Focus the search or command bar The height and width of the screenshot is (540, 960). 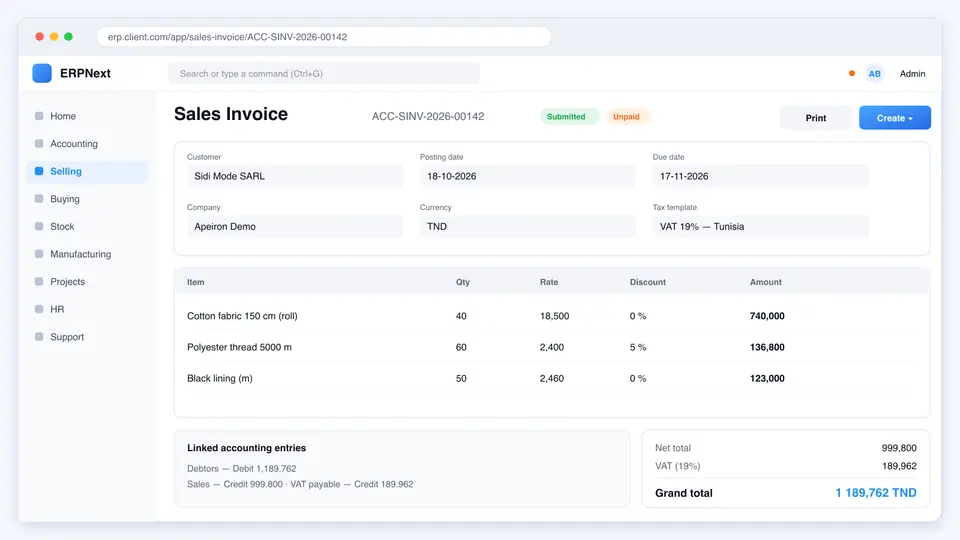324,73
